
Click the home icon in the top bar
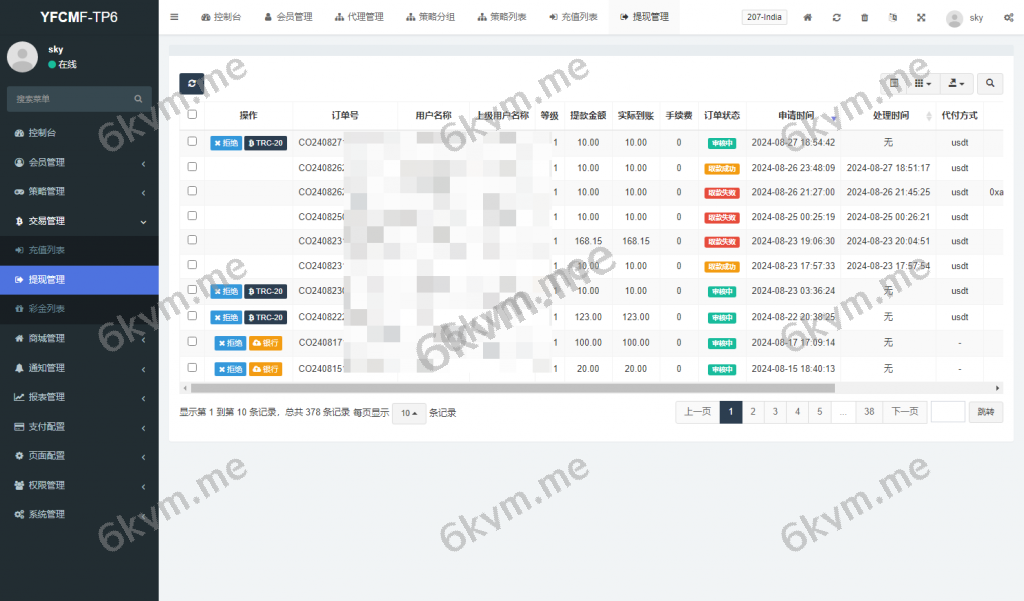coord(808,17)
